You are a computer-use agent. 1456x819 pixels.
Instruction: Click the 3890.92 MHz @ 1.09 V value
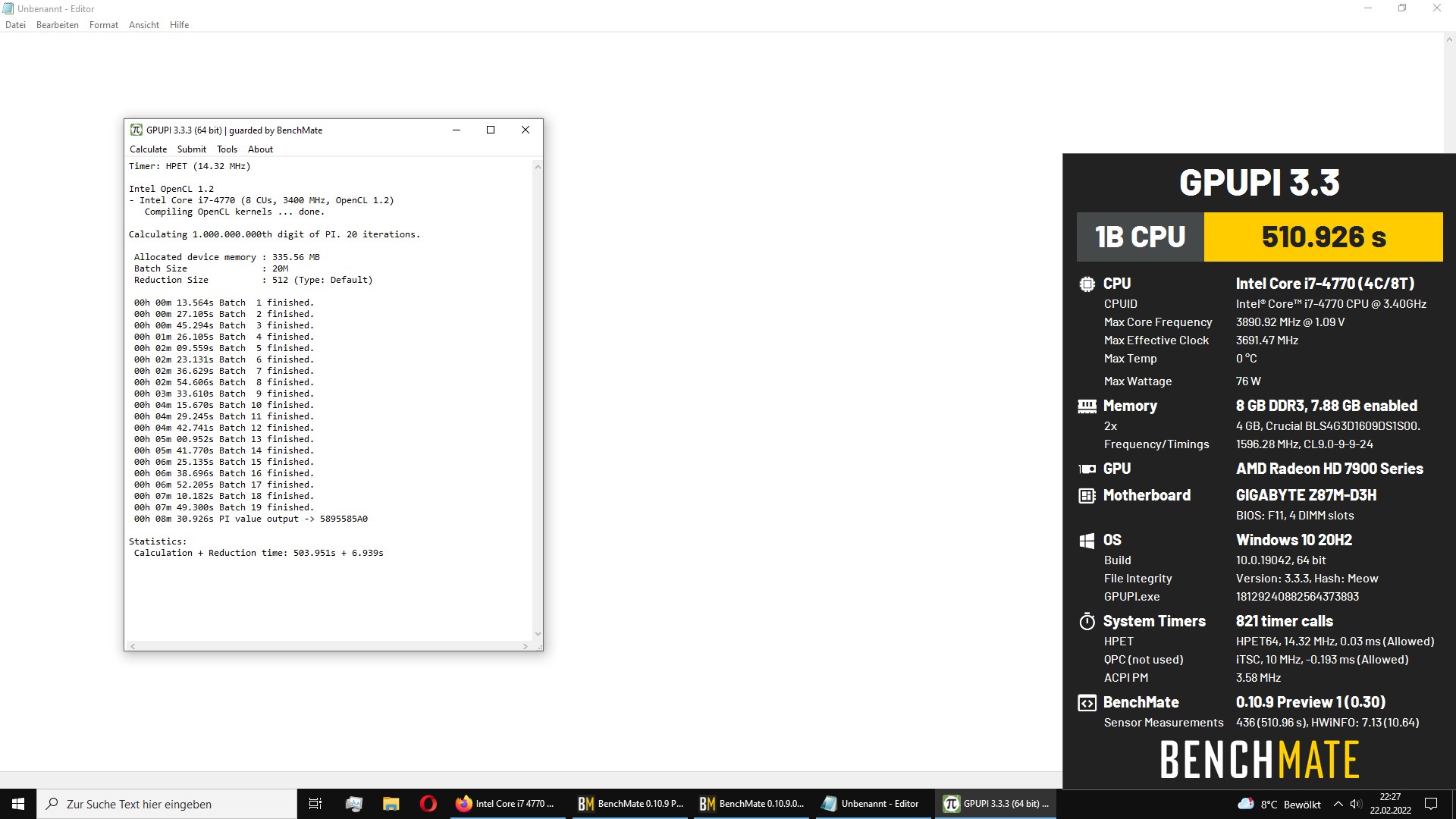coord(1290,322)
